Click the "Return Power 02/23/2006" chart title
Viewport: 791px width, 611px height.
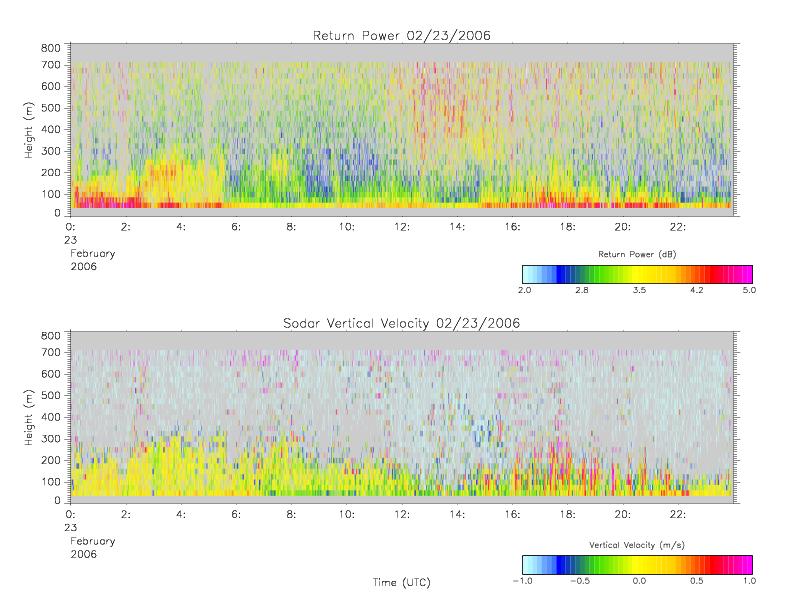402,35
